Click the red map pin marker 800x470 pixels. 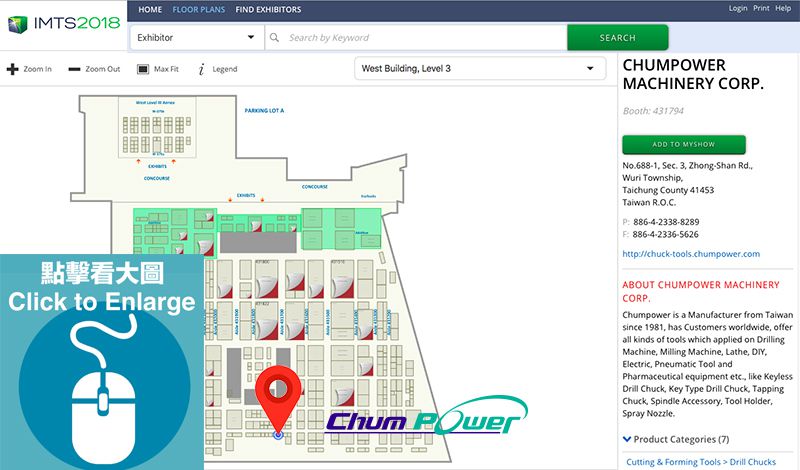(x=278, y=399)
